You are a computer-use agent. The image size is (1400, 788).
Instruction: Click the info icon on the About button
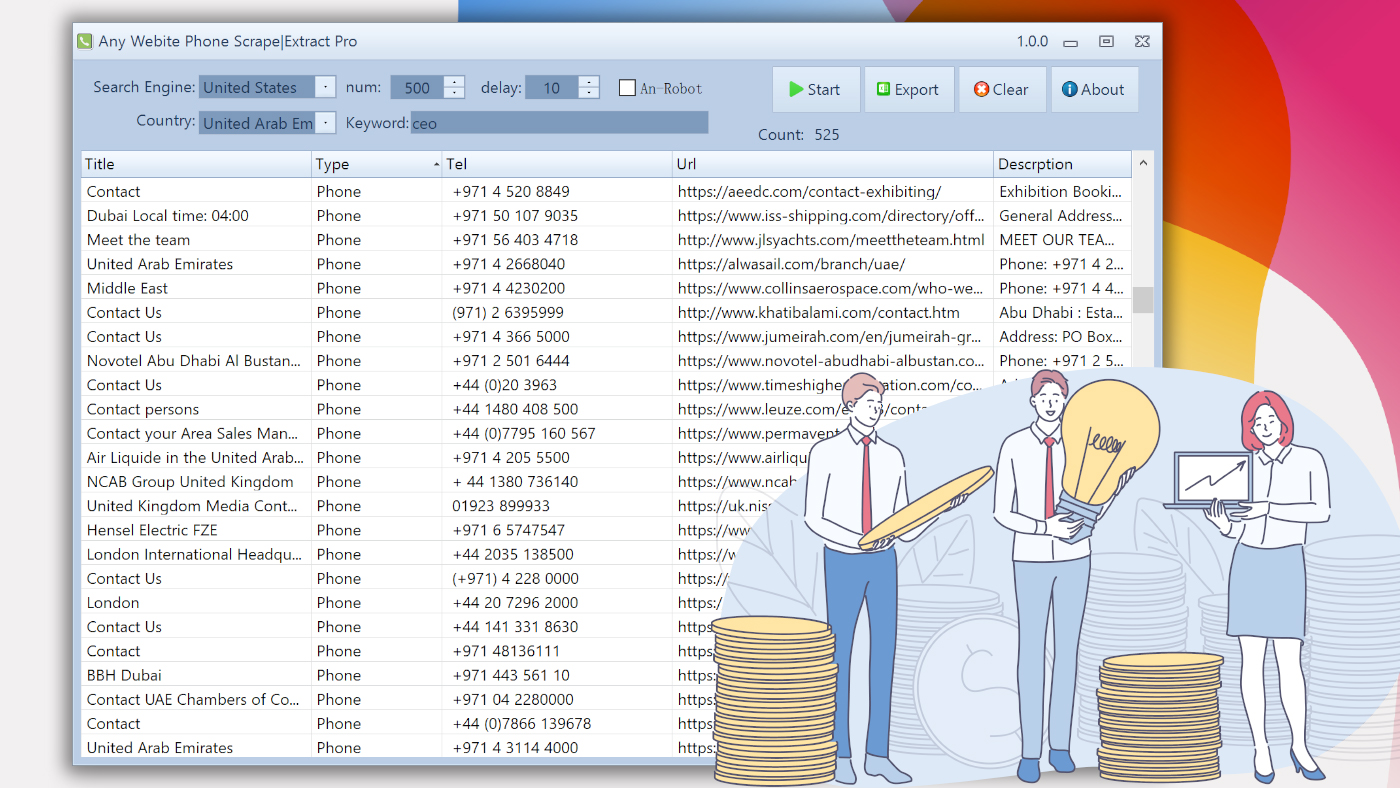click(1069, 89)
